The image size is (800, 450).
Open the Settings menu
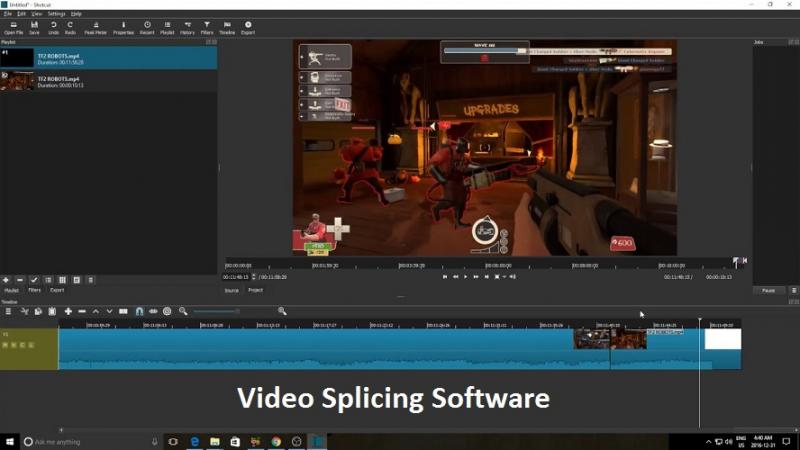56,14
